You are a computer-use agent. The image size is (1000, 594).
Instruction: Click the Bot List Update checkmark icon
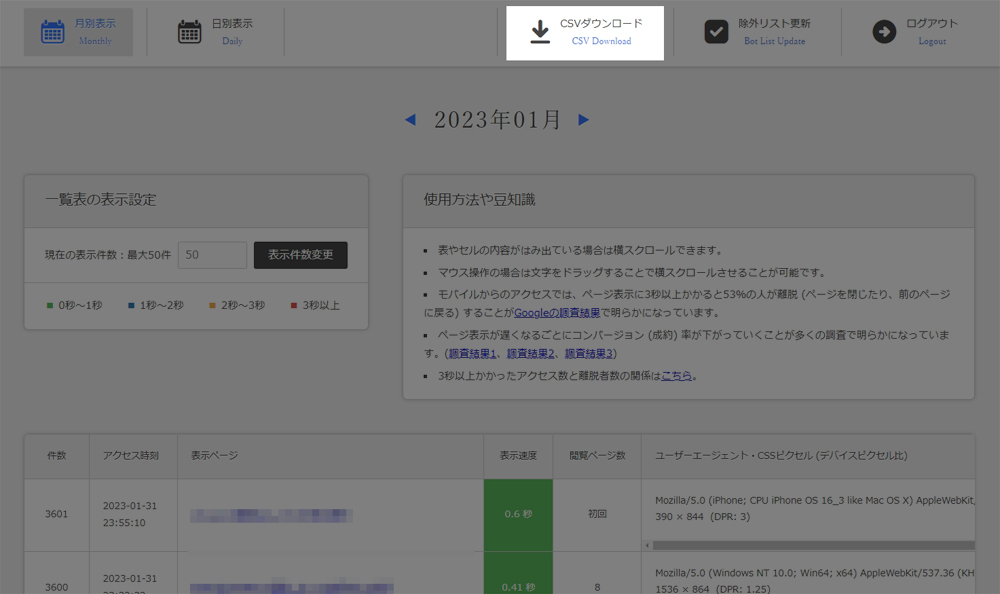click(x=716, y=32)
